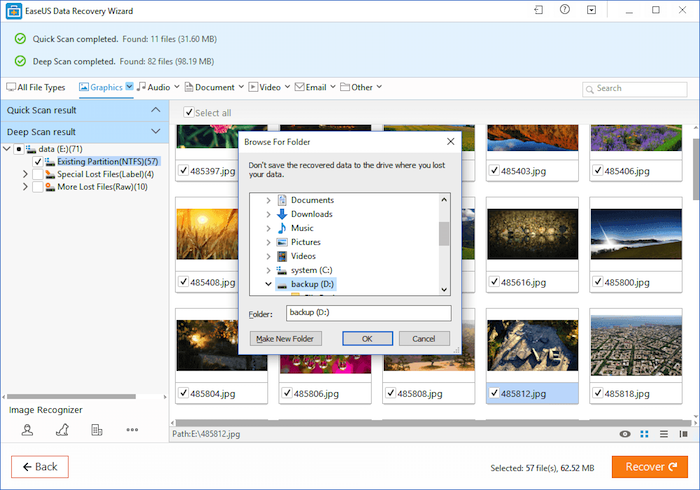Viewport: 700px width, 490px height.
Task: Collapse the data (E:) tree node
Action: pos(7,149)
